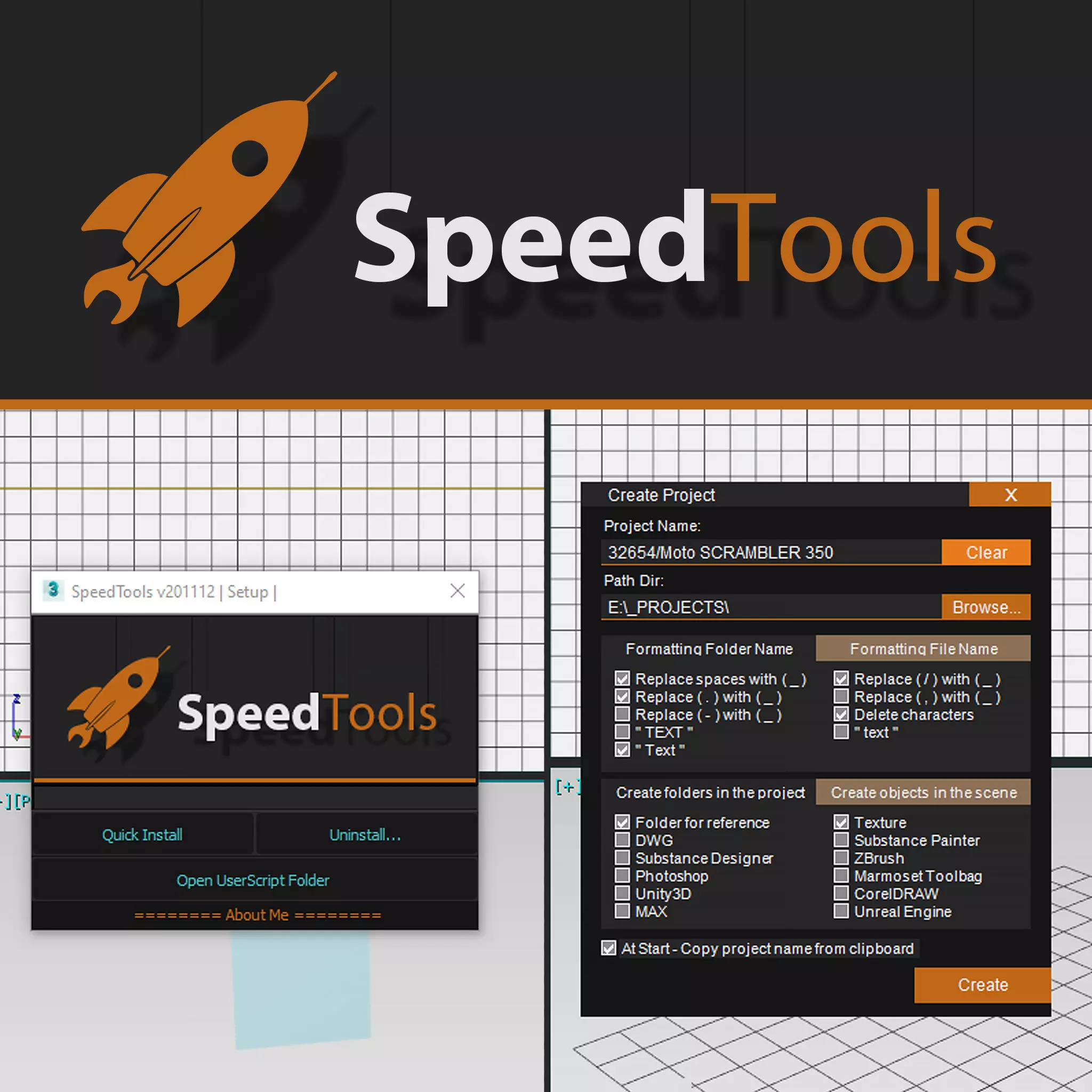The height and width of the screenshot is (1092, 1092).
Task: Enable Substance Designer checkbox
Action: click(622, 857)
